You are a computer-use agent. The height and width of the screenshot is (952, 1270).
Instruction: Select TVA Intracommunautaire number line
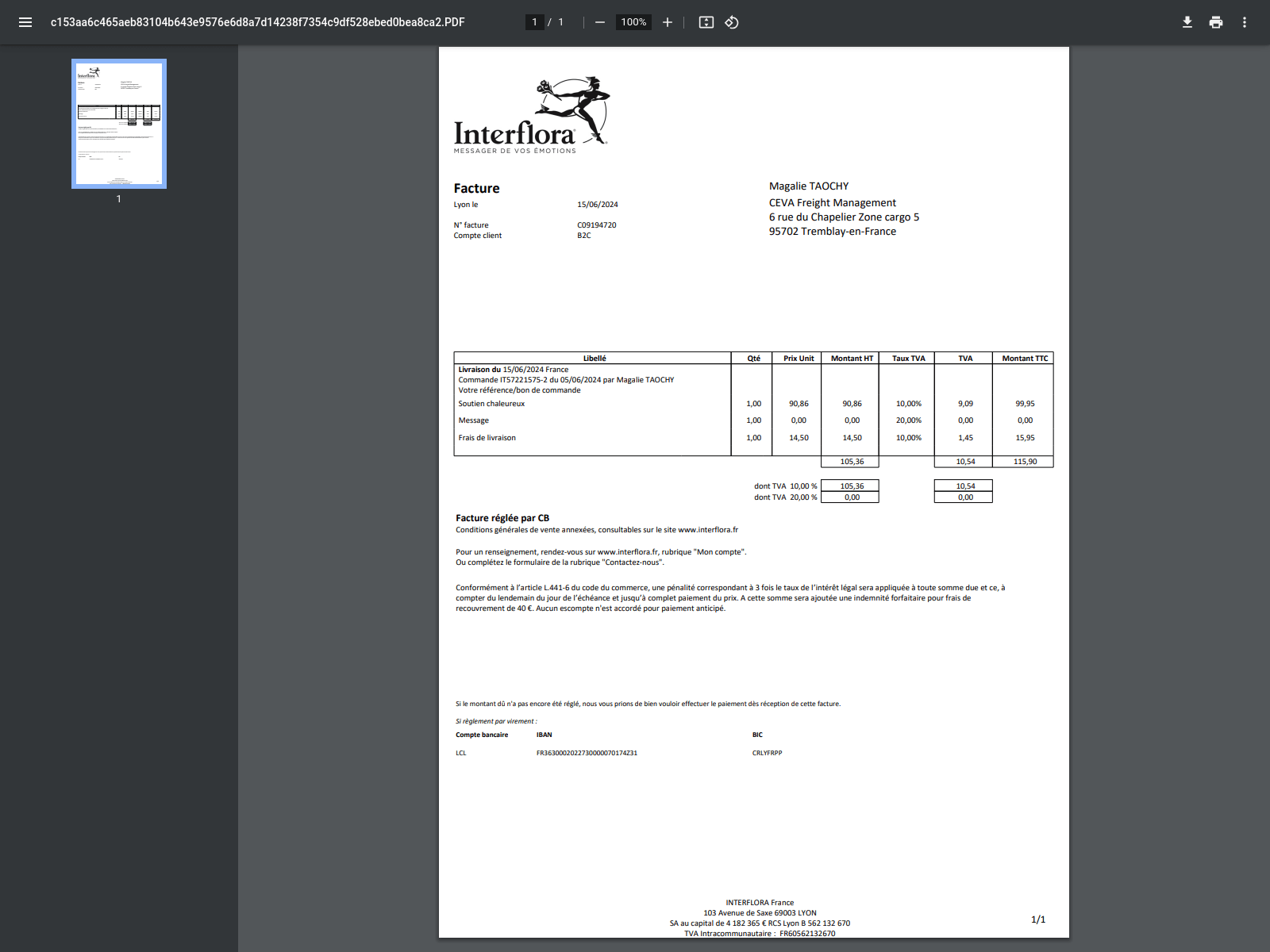pos(760,934)
